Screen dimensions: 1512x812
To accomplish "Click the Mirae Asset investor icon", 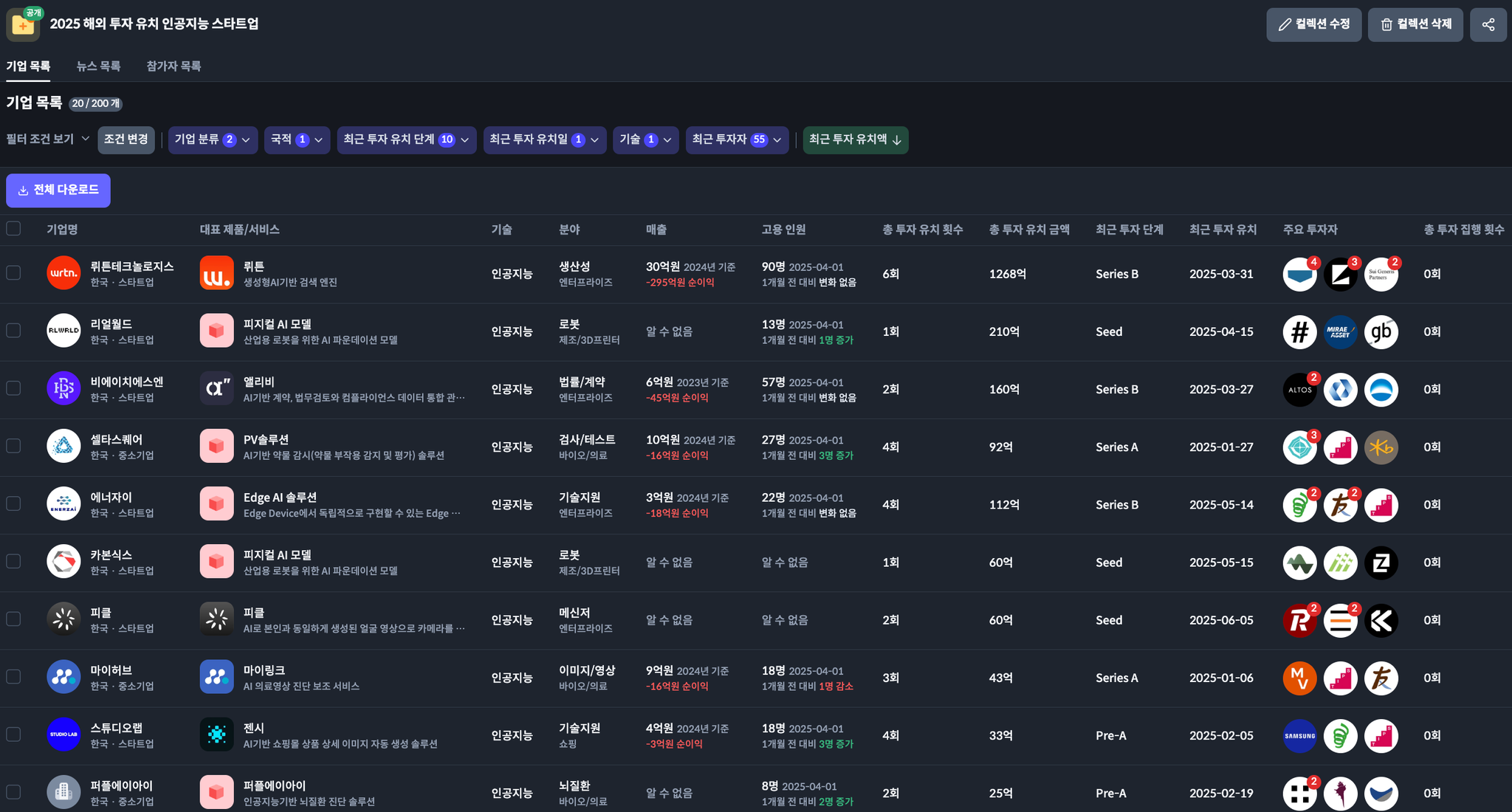I will tap(1340, 331).
